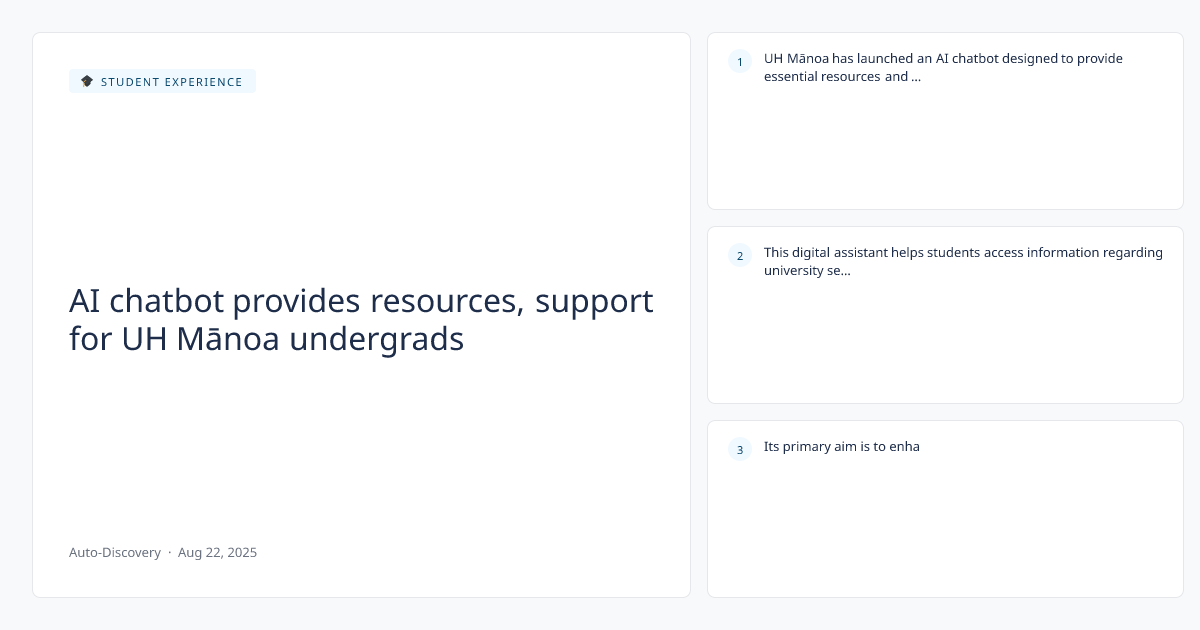Viewport: 1200px width, 630px height.
Task: Click empty area of summary card 1
Action: pyautogui.click(x=945, y=150)
